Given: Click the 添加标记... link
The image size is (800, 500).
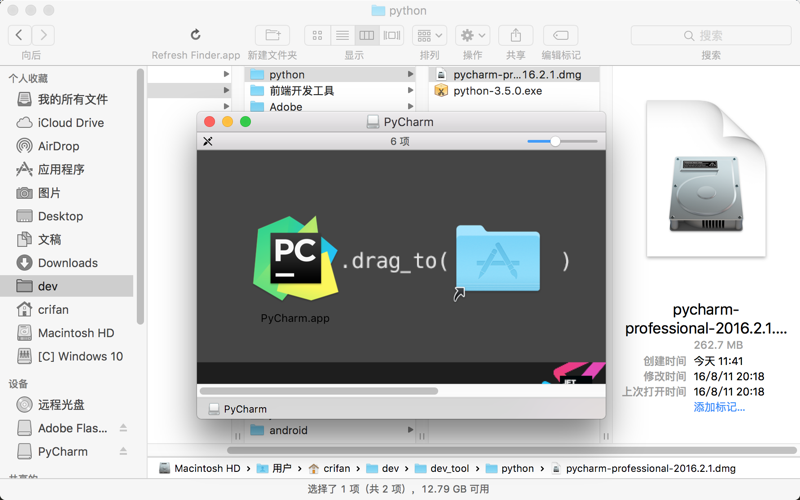Looking at the screenshot, I should [x=719, y=407].
